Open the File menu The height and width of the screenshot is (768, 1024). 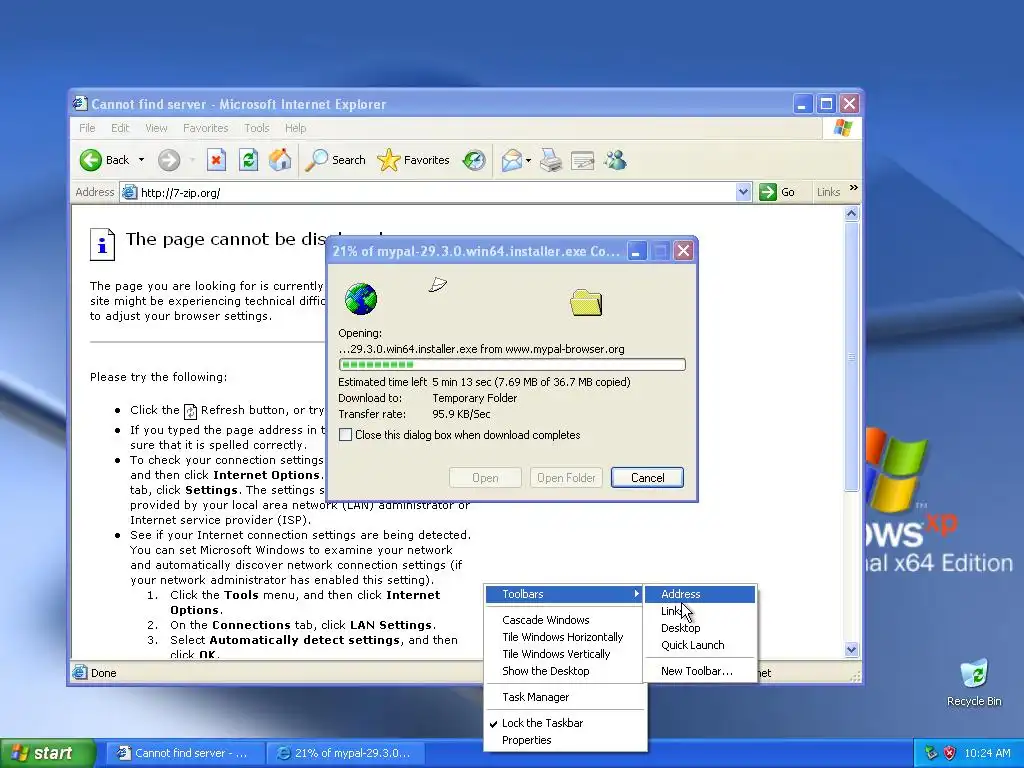pos(87,128)
